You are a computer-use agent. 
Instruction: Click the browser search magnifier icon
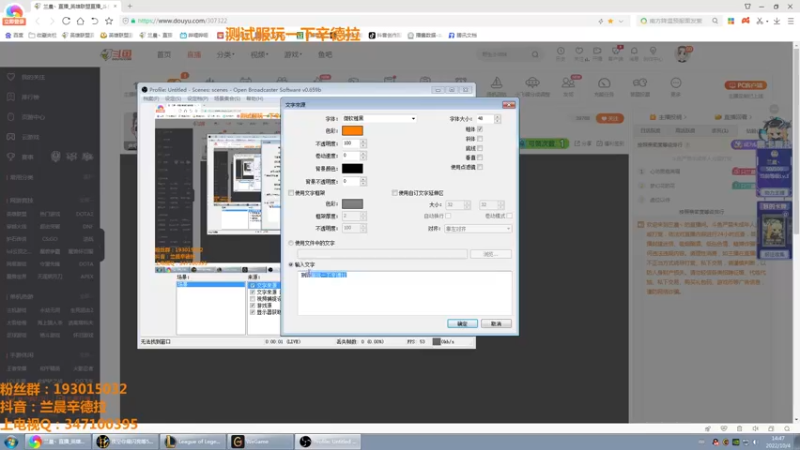coord(715,21)
